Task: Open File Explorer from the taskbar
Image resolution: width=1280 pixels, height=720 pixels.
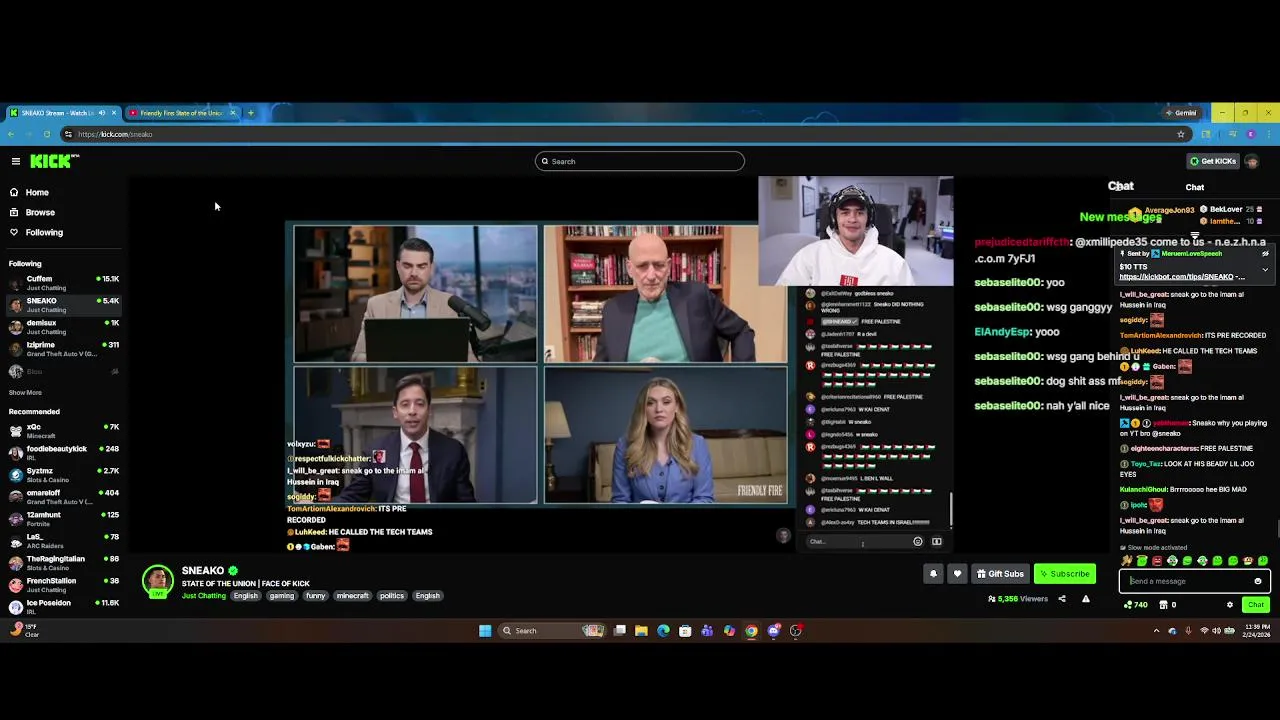Action: [641, 631]
